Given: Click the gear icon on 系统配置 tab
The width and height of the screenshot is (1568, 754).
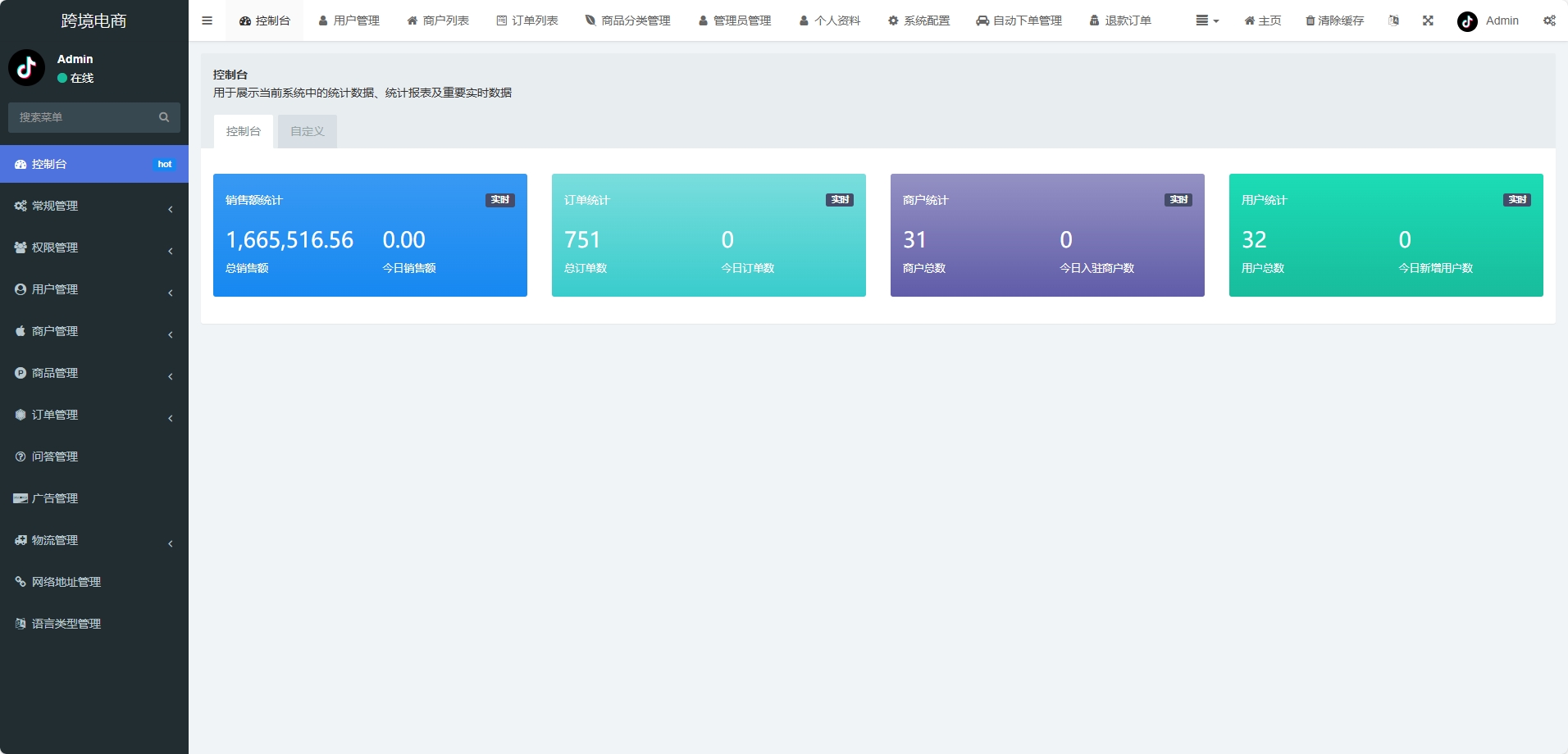Looking at the screenshot, I should click(893, 20).
